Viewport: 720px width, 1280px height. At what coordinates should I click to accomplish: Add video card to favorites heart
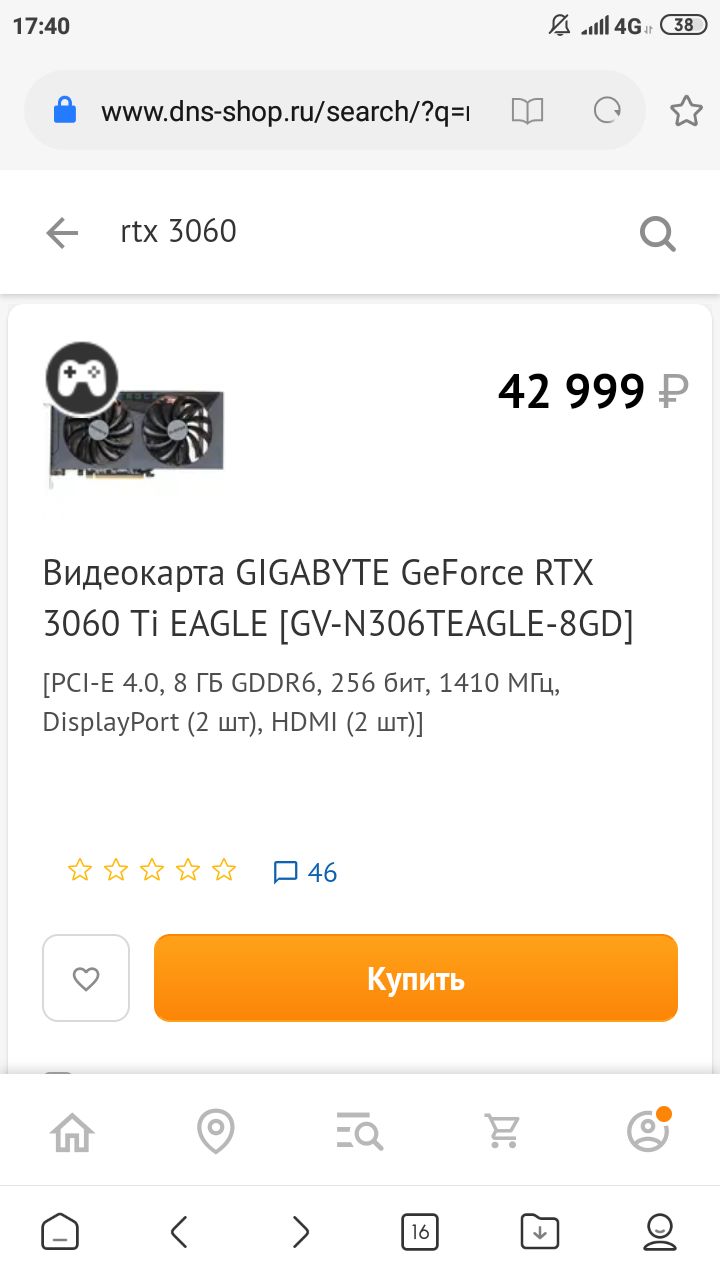pos(86,978)
